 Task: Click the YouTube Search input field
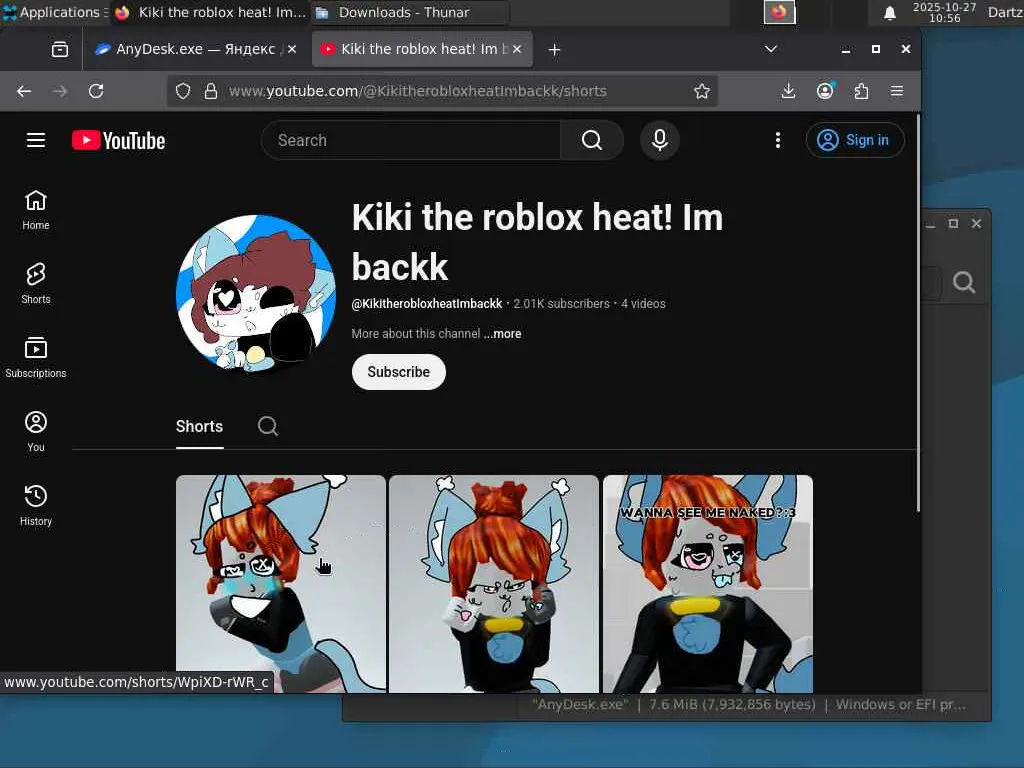[411, 140]
